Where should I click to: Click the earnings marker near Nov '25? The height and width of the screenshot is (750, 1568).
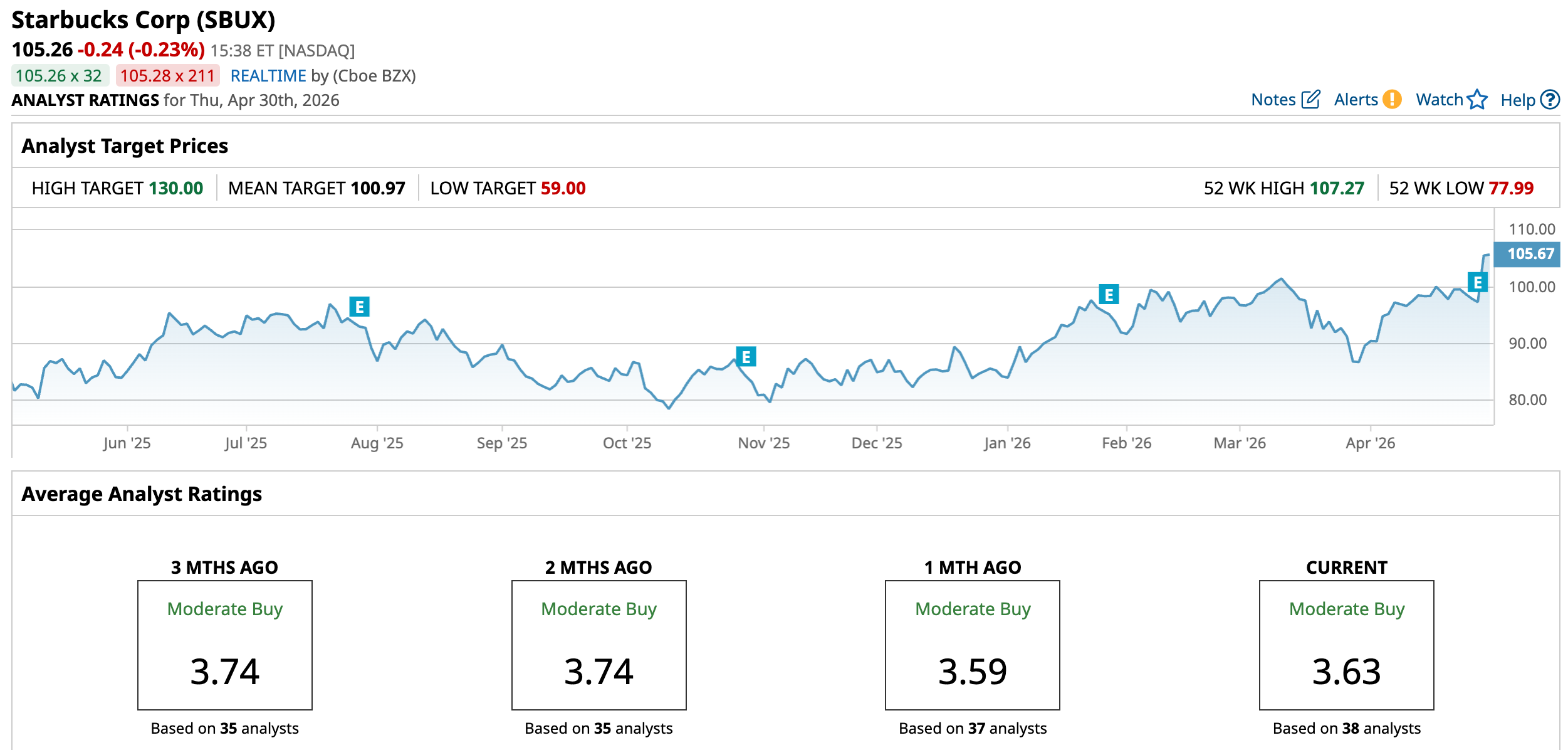[x=746, y=357]
